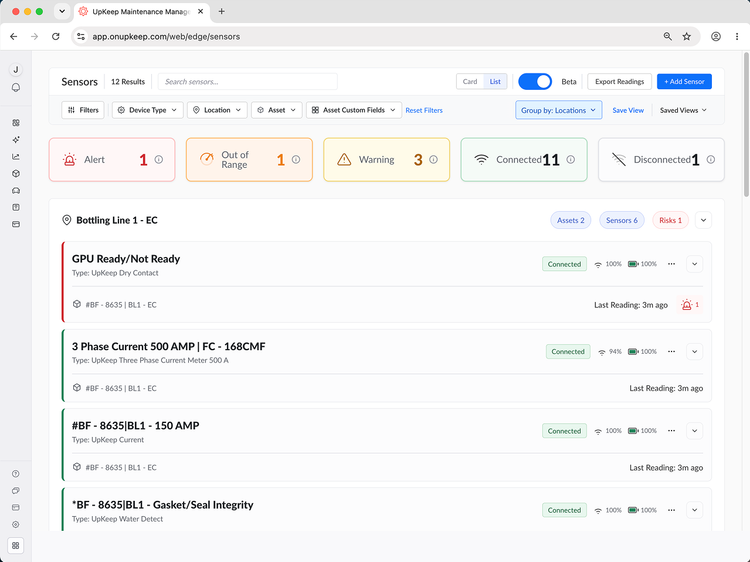750x562 pixels.
Task: Open the notifications bell in sidebar
Action: (16, 88)
